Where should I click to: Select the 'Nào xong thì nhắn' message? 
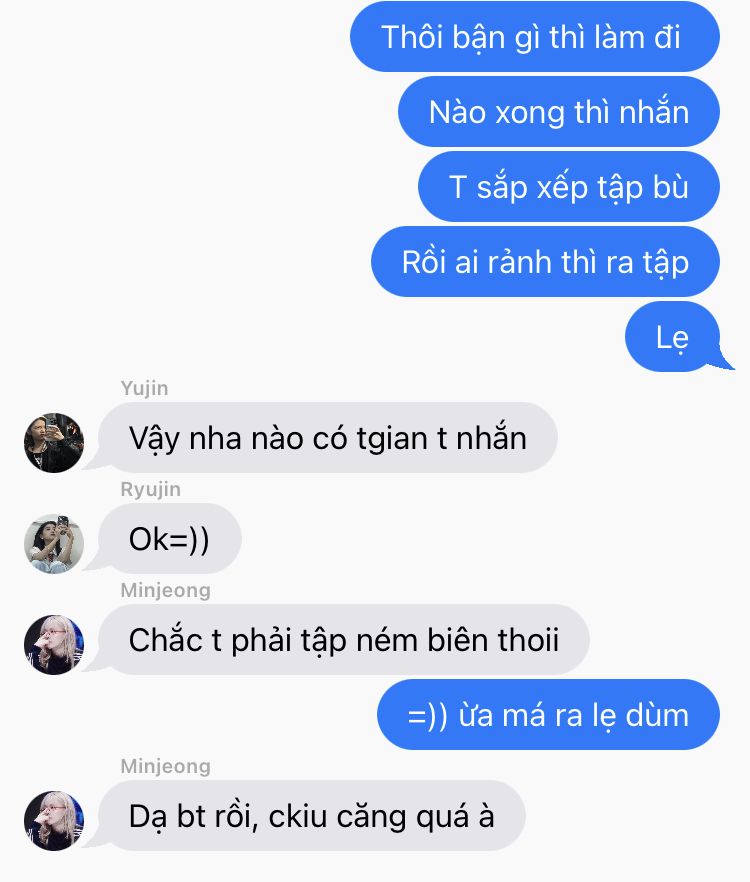point(559,112)
